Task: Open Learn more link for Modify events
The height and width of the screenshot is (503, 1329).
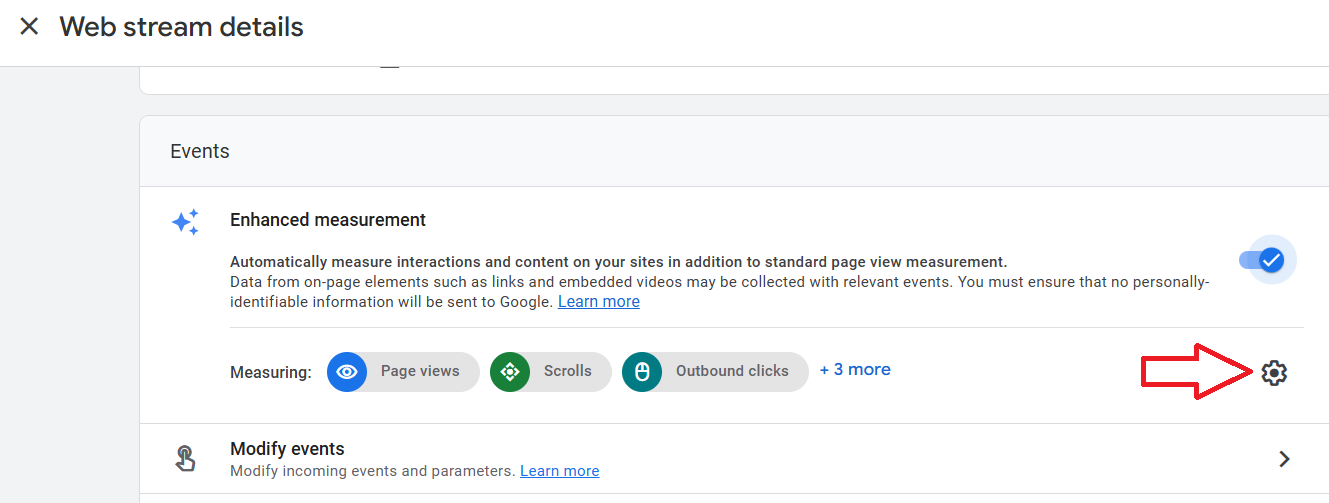Action: coord(559,471)
